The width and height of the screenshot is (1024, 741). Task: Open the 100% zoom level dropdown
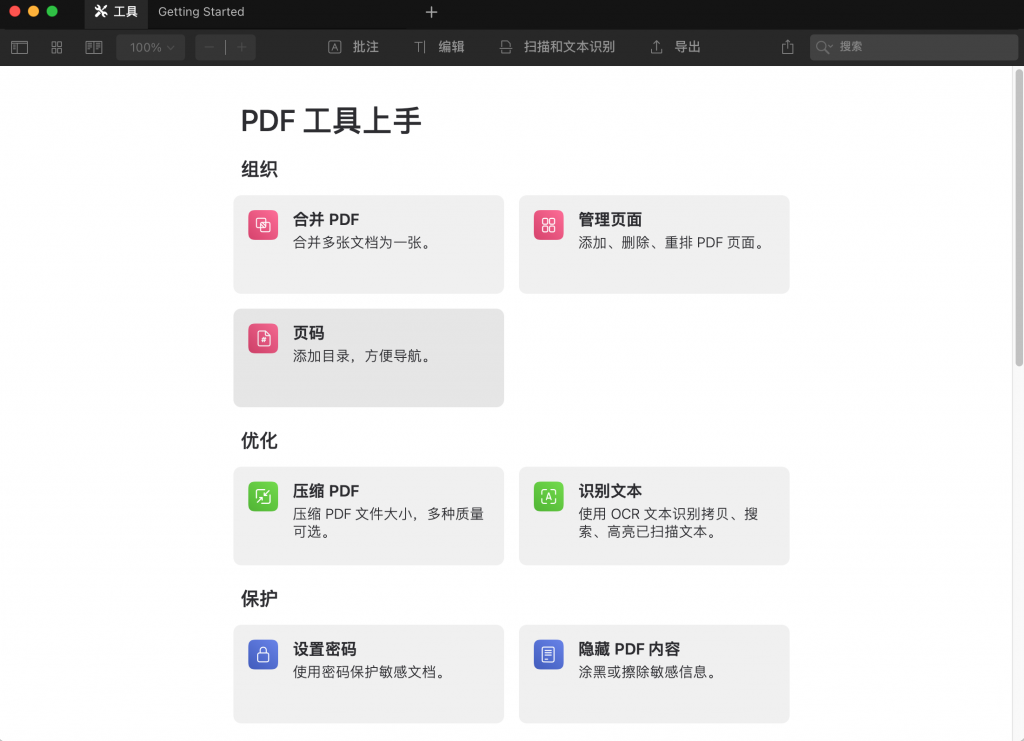(x=150, y=46)
